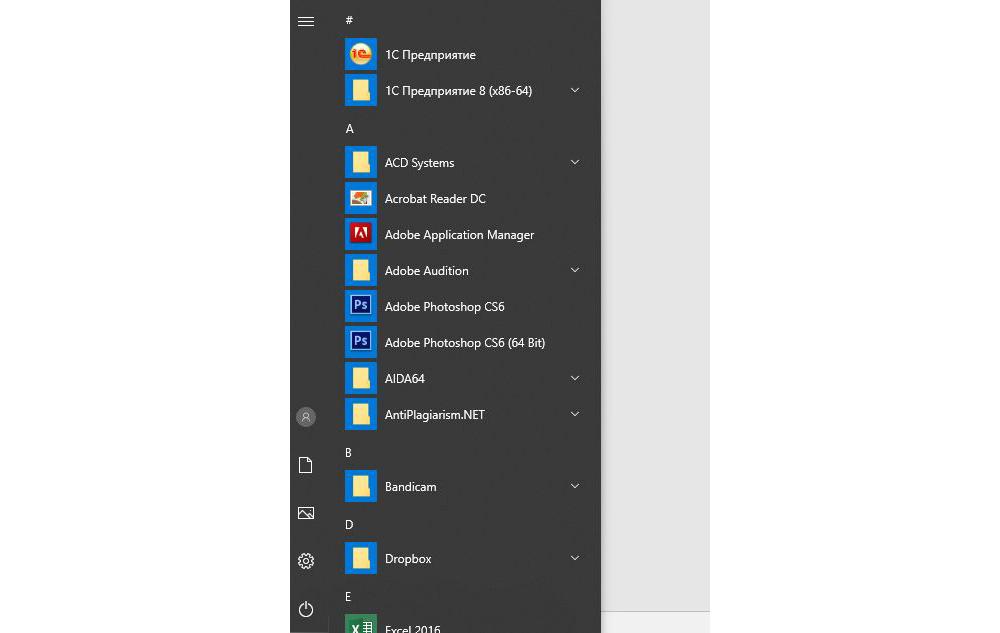Launch Adobe Photoshop CS6 Ps icon

point(361,307)
